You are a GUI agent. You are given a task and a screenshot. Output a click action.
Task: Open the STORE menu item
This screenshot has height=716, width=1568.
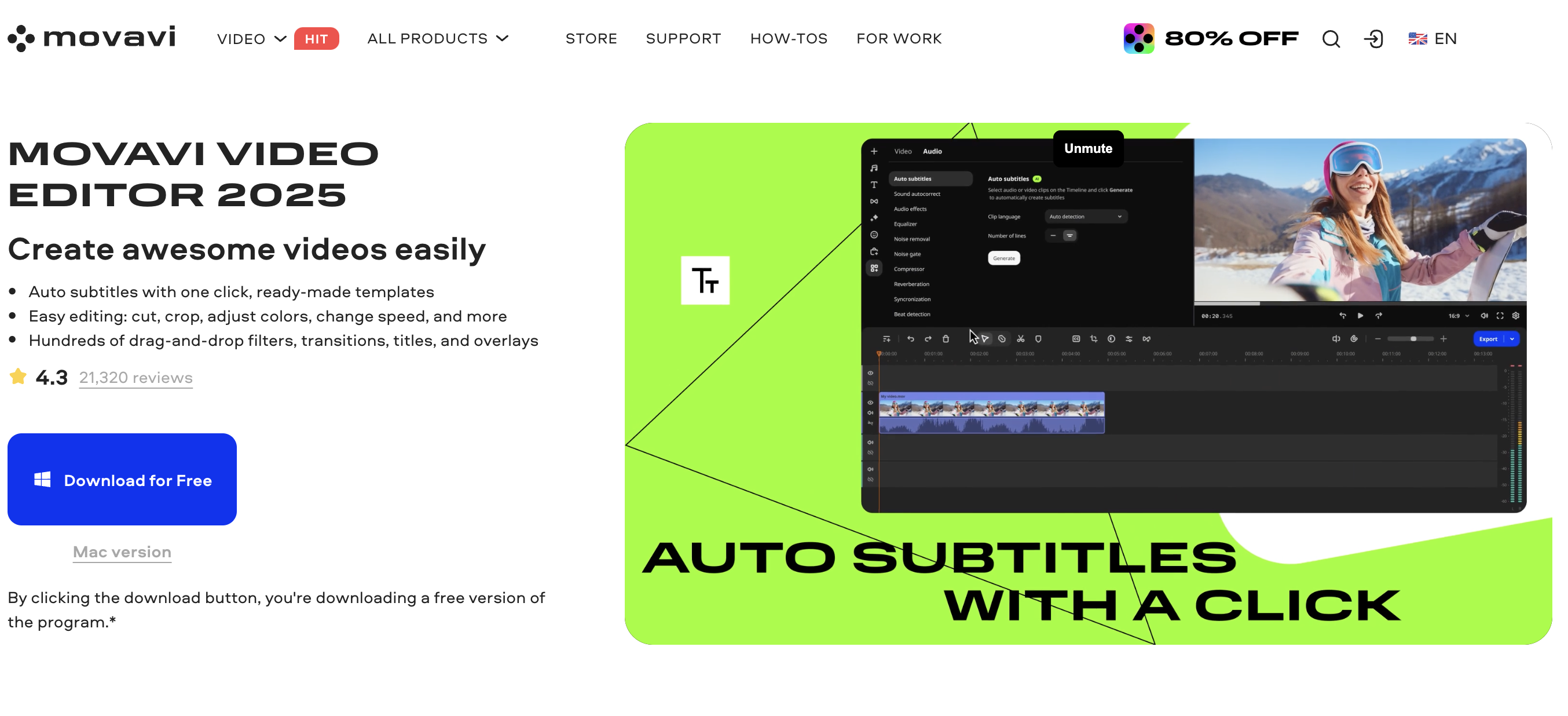(591, 38)
